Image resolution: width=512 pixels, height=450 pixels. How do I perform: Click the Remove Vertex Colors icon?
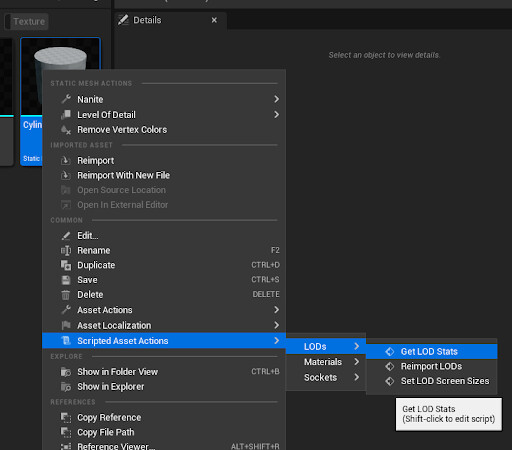(66, 130)
